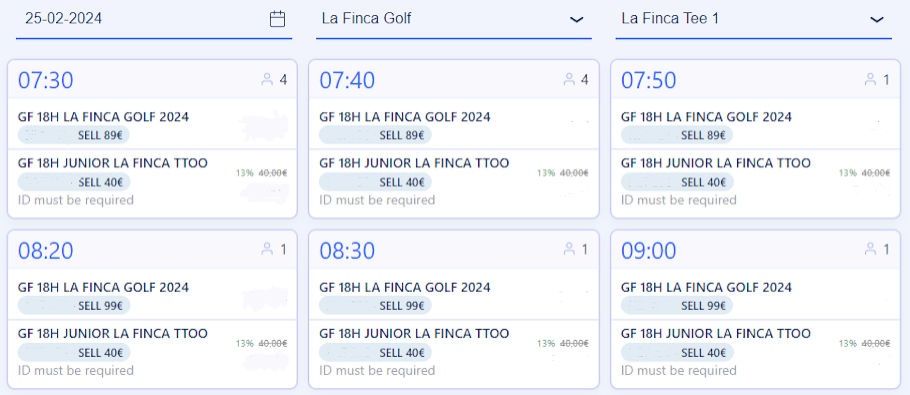Viewport: 910px width, 395px height.
Task: Click 'ID must be required' note at 07:50
Action: pyautogui.click(x=678, y=201)
